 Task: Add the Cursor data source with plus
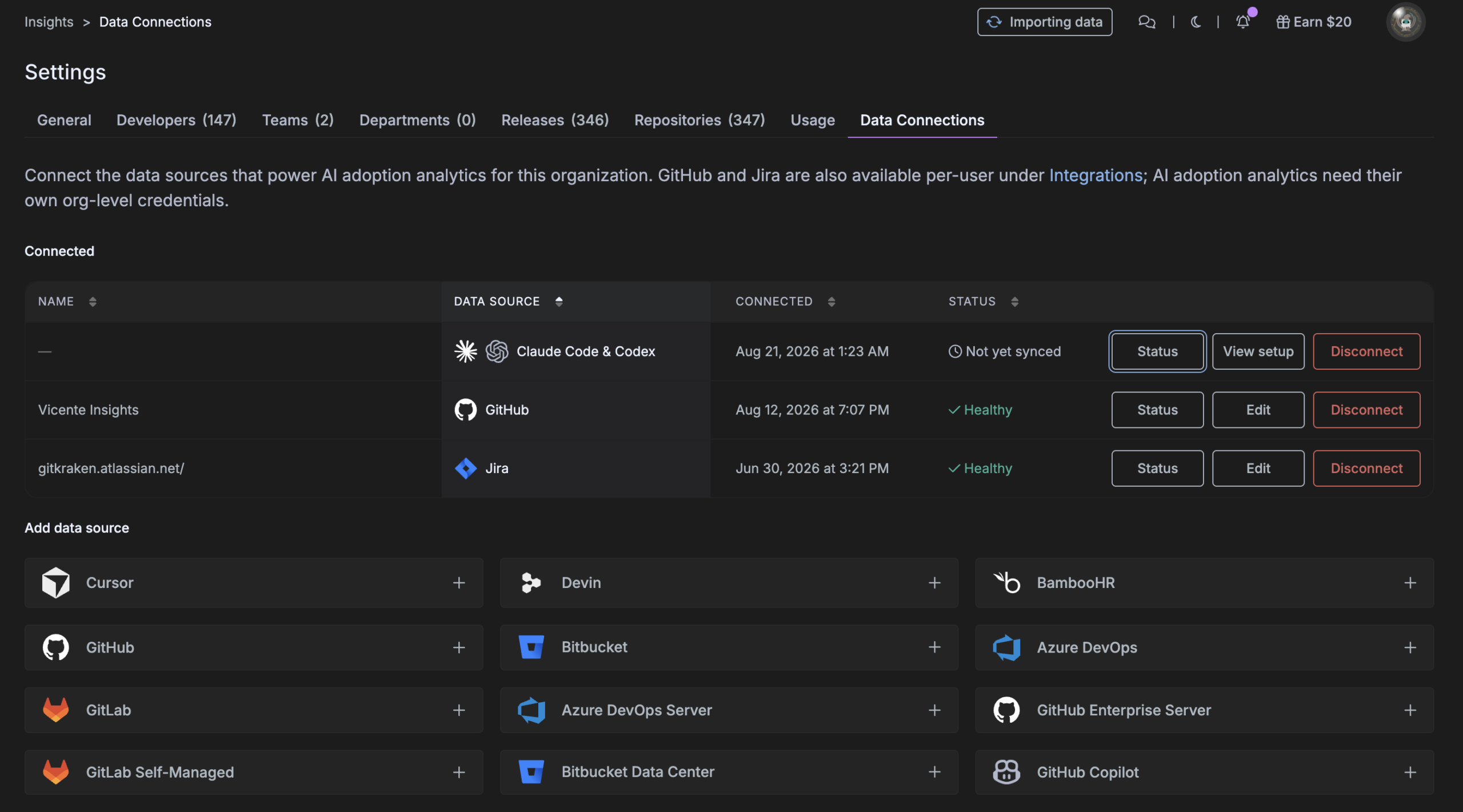coord(458,582)
